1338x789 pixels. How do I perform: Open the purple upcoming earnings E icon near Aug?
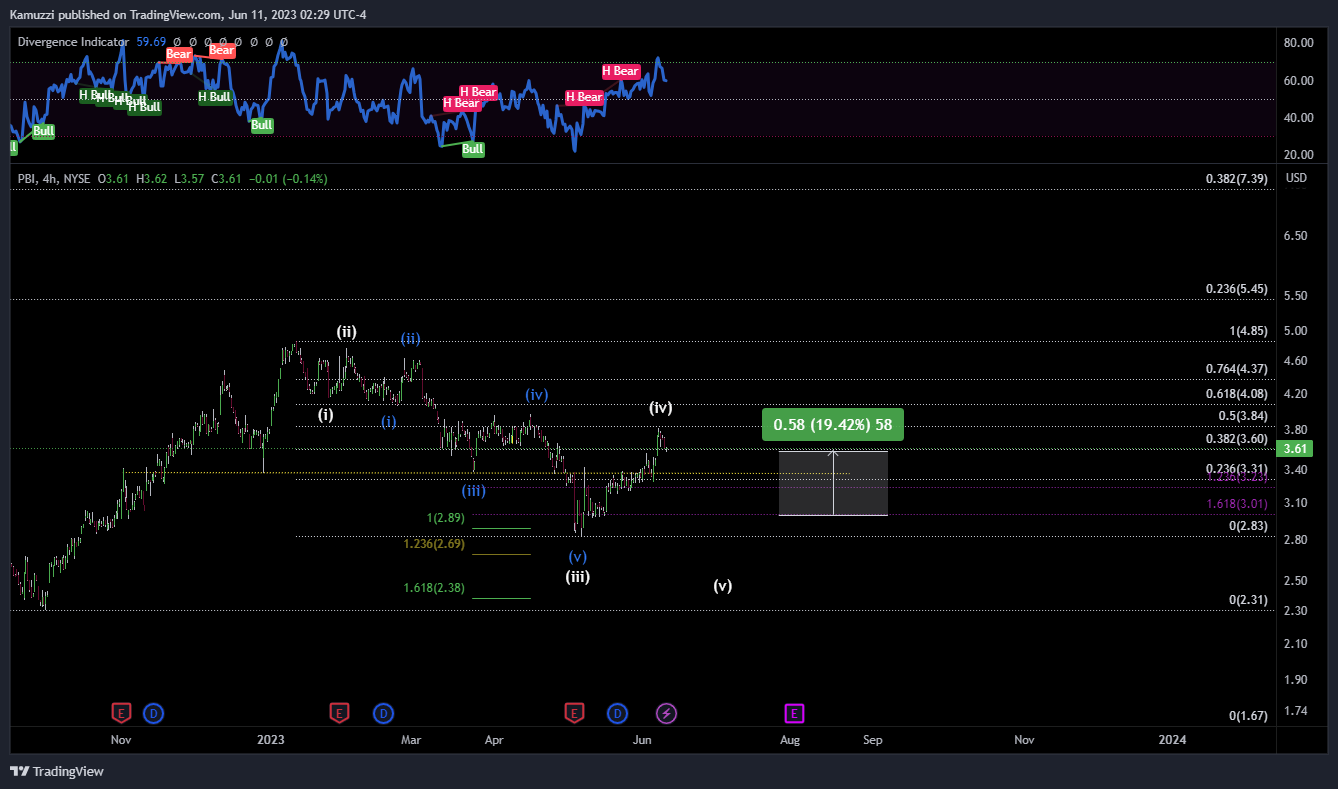point(794,713)
